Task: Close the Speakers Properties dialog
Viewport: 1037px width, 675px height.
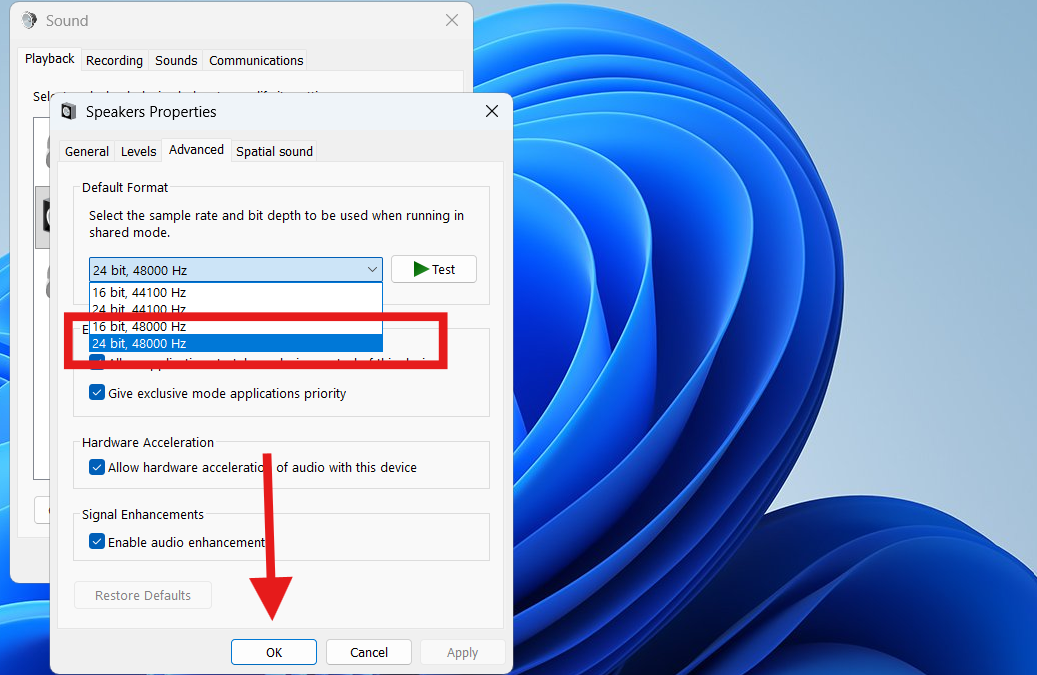Action: (x=491, y=111)
